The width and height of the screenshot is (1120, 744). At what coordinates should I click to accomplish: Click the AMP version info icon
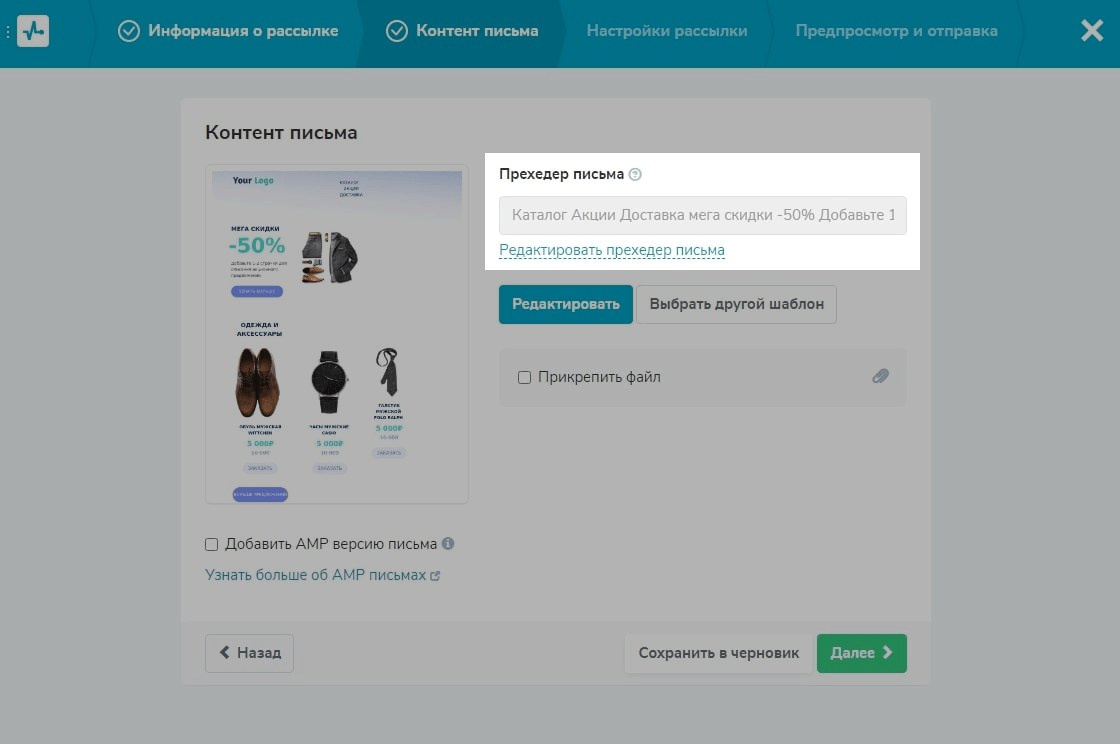pos(448,544)
